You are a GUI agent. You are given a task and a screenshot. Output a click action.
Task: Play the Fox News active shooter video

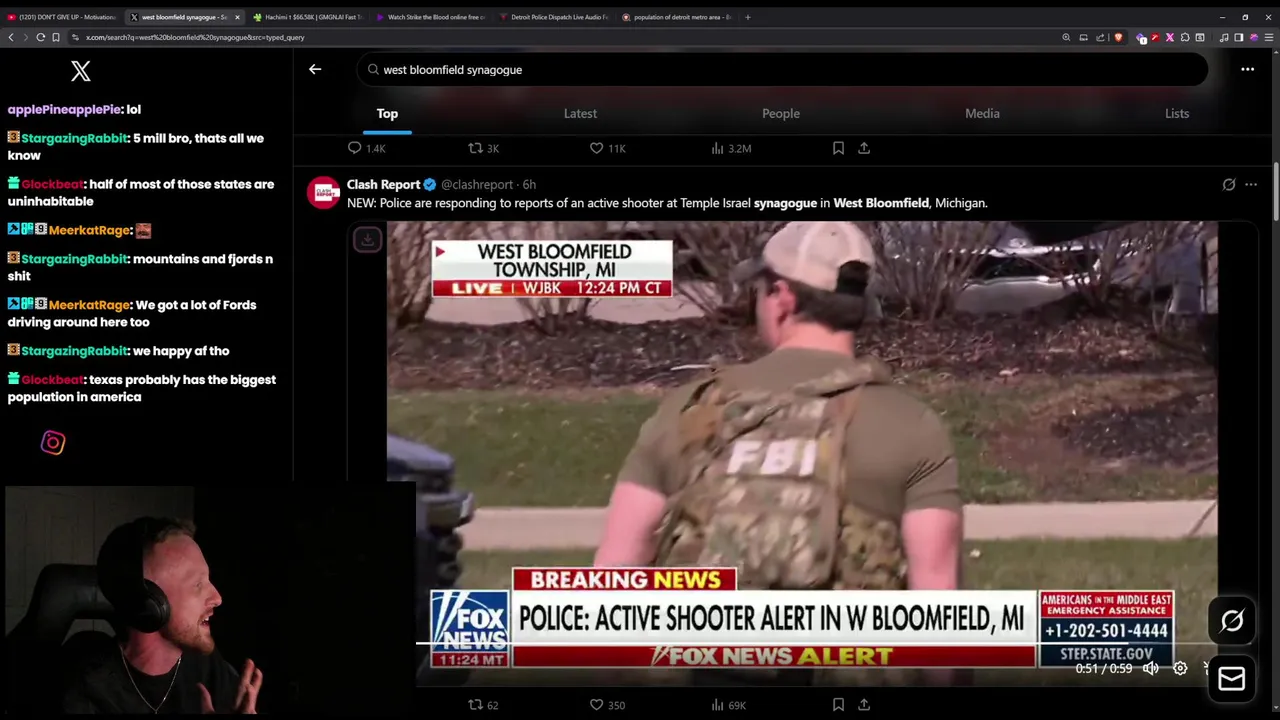point(802,453)
